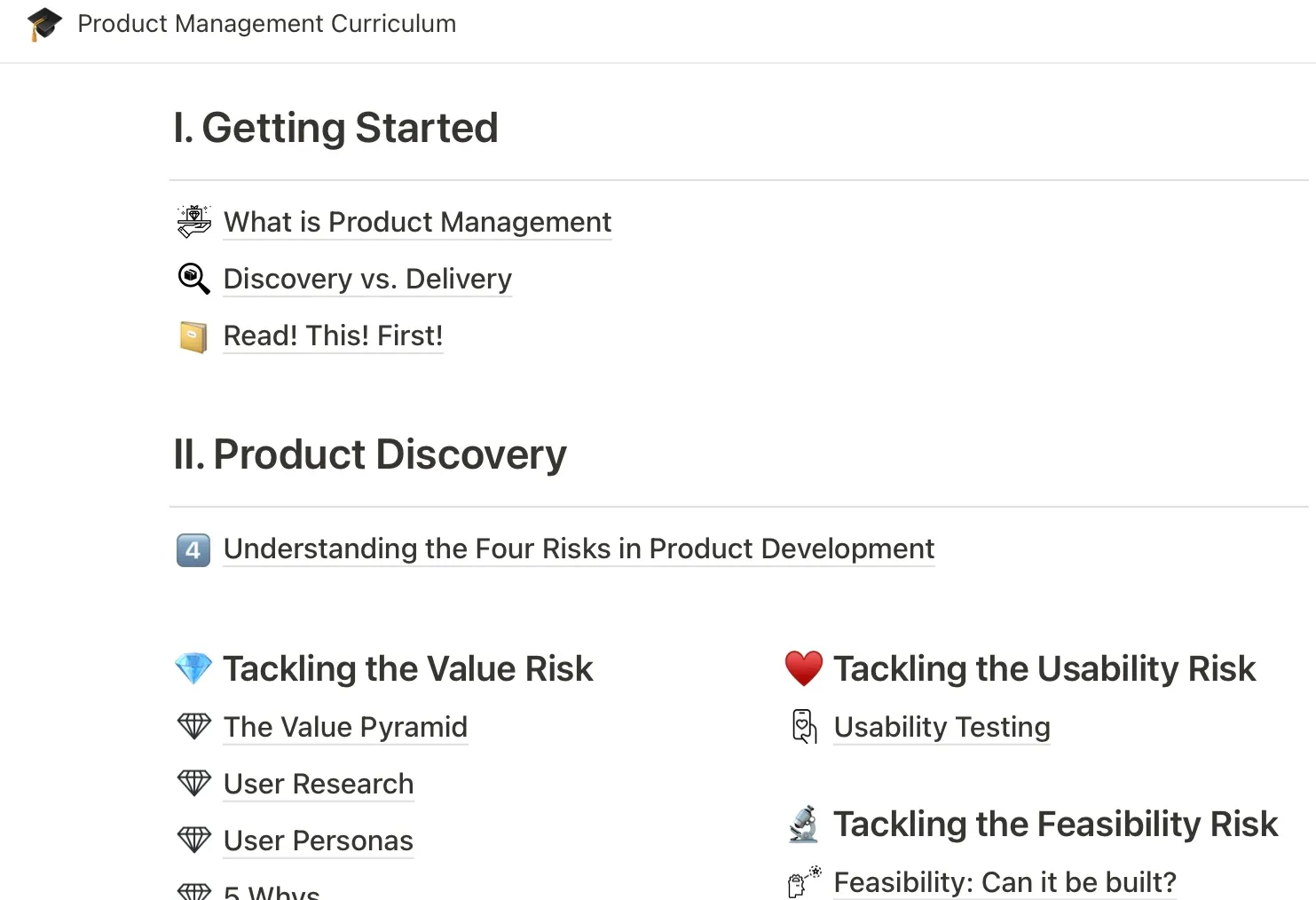Image resolution: width=1316 pixels, height=900 pixels.
Task: Click the diamond icon beside User Research
Action: coord(193,783)
